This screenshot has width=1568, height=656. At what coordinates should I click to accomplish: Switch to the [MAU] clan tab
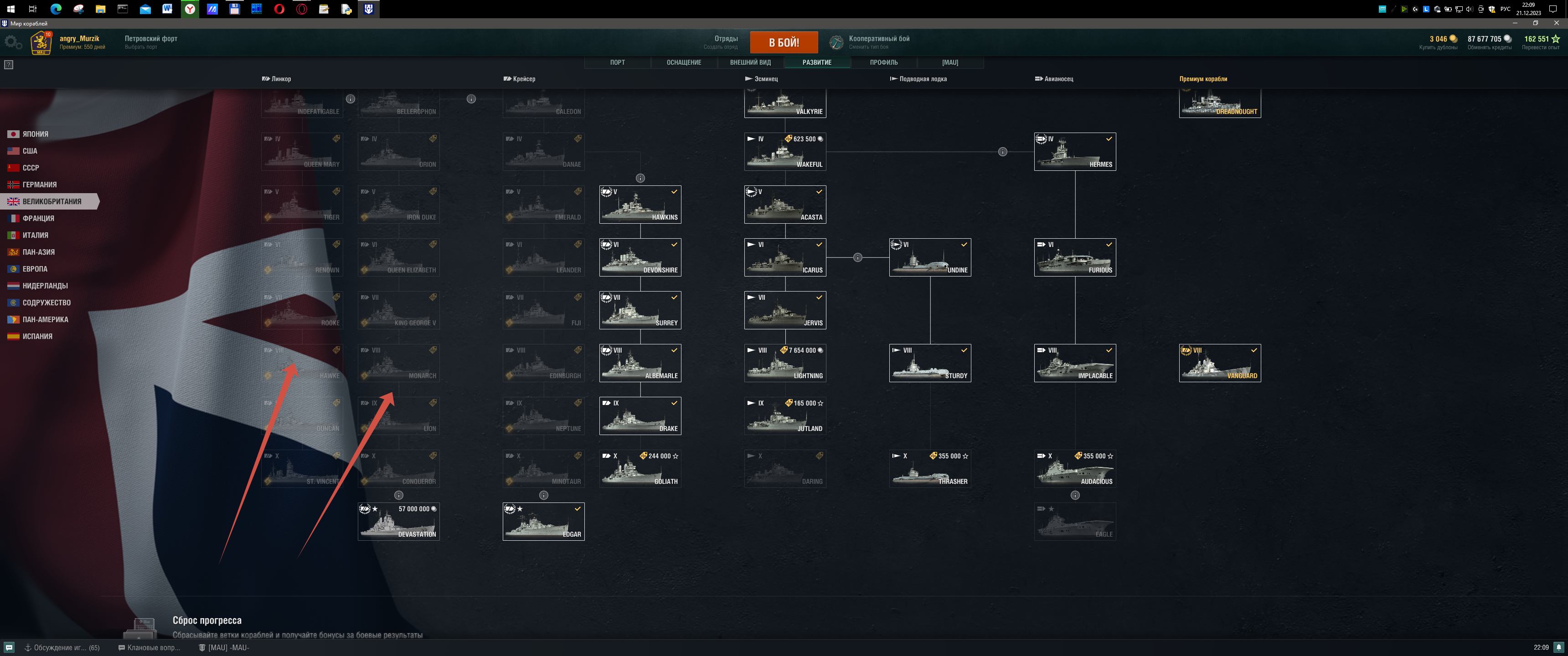(949, 62)
